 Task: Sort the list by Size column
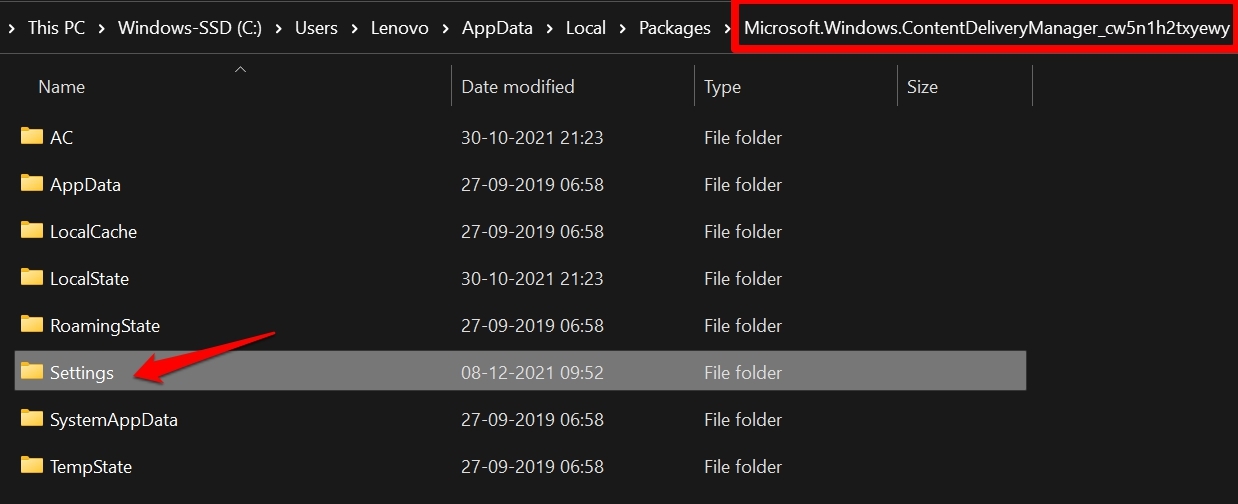[x=922, y=87]
